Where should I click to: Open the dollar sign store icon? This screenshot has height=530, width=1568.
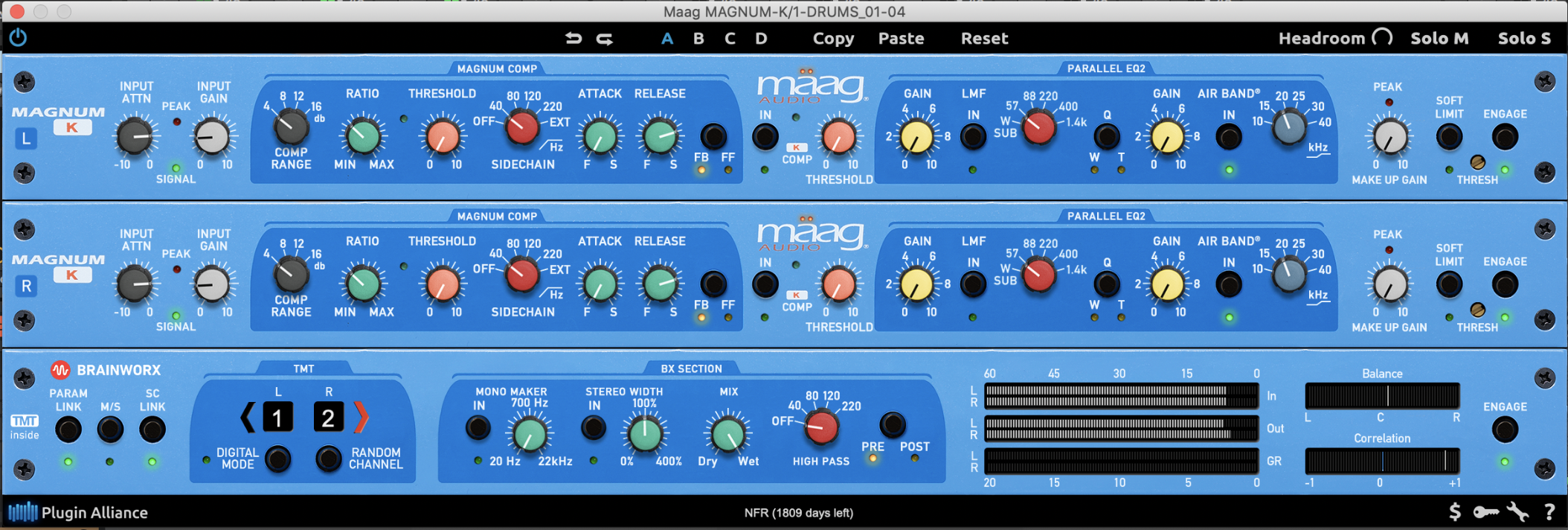pos(1455,512)
